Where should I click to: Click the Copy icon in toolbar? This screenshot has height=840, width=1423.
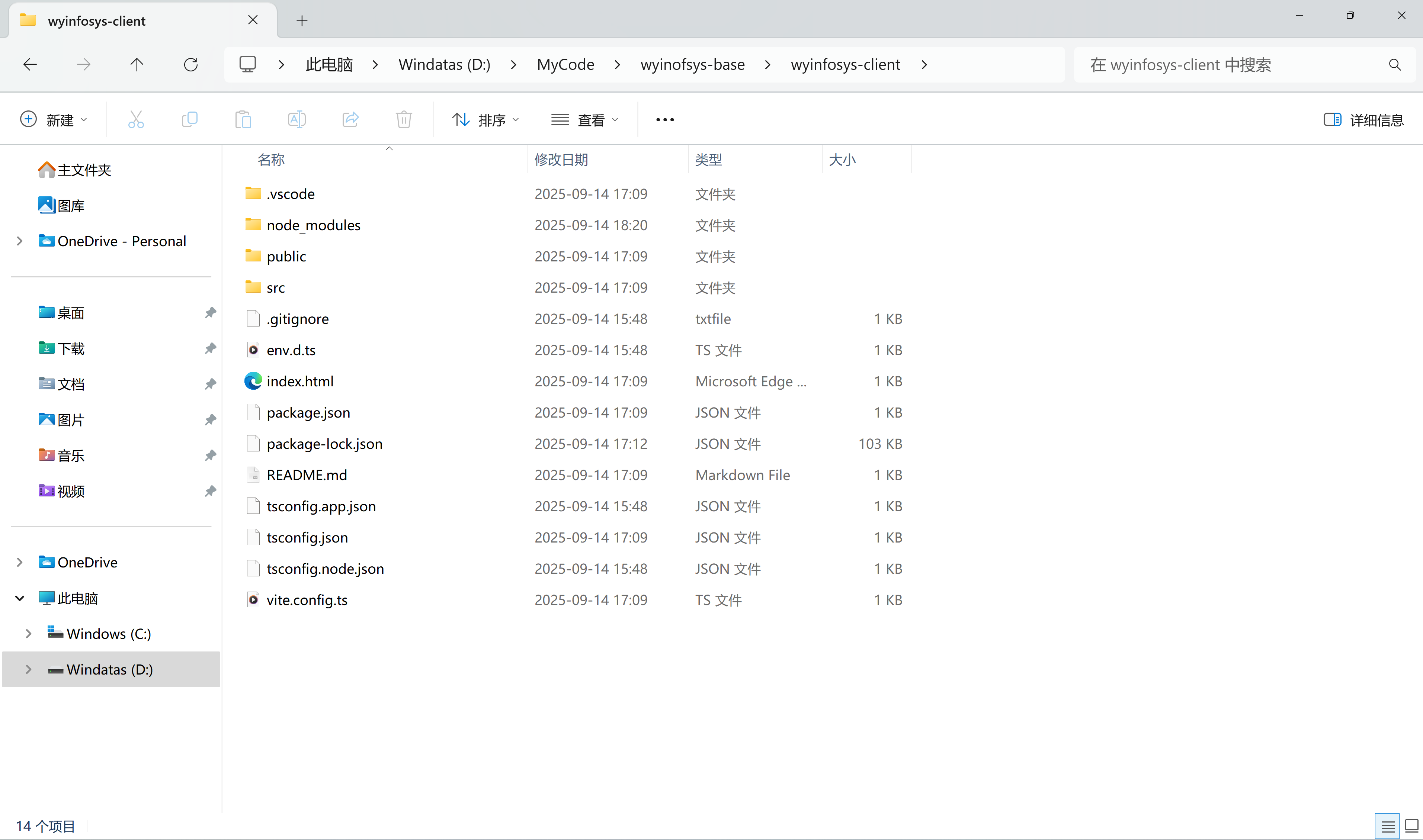pos(189,119)
